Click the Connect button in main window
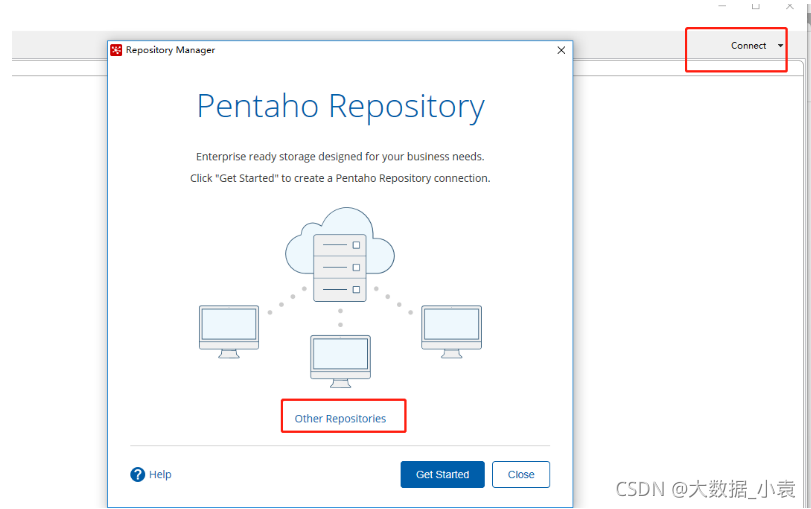Screen dimensions: 811x509 [748, 46]
